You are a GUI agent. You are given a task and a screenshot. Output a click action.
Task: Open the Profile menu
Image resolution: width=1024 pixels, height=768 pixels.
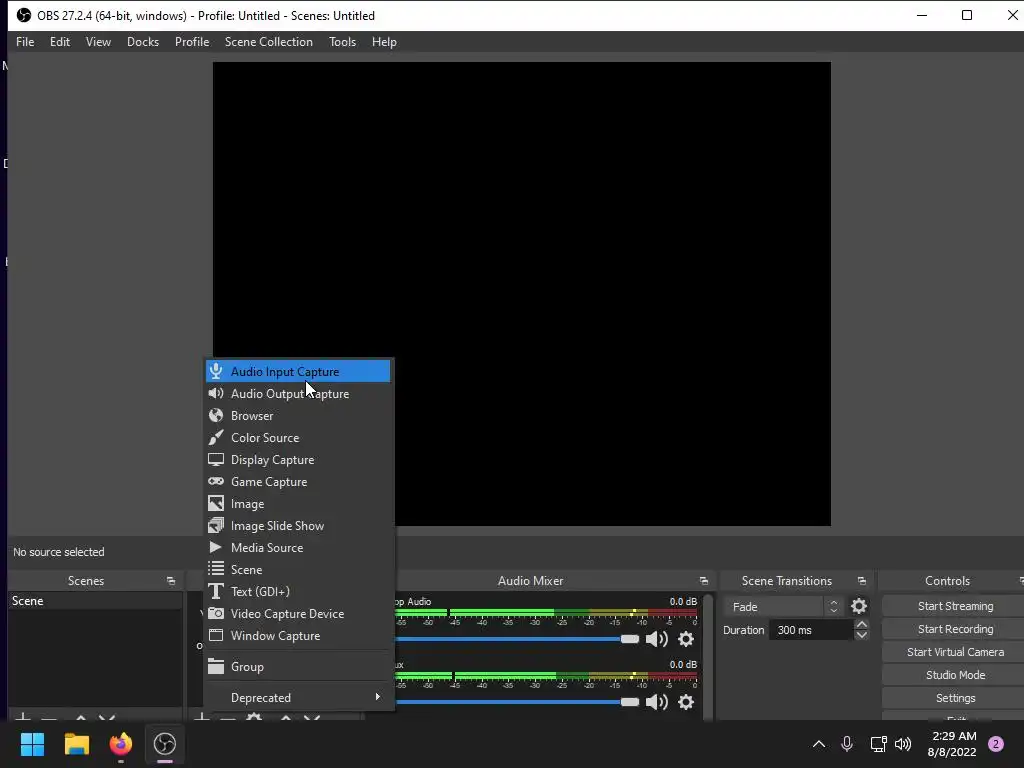pyautogui.click(x=192, y=42)
